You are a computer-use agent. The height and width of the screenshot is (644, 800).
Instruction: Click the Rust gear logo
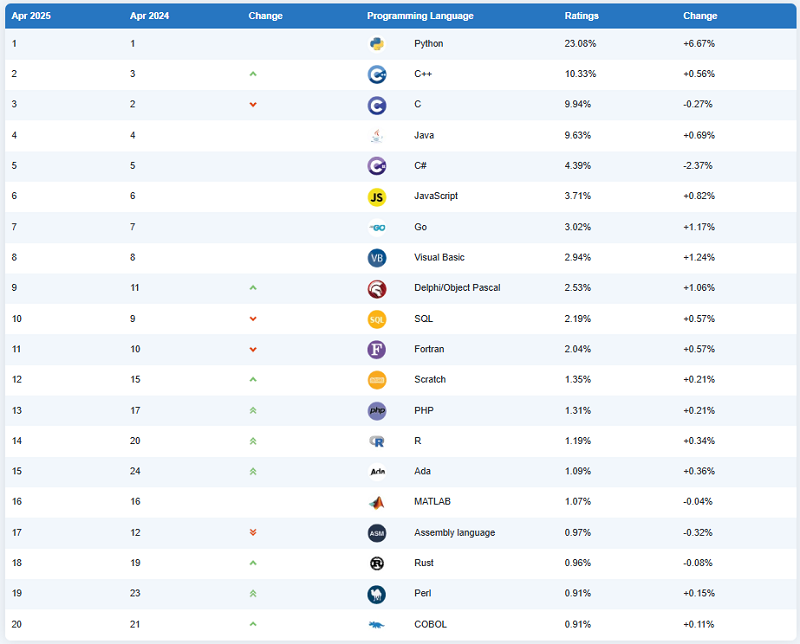pos(377,563)
